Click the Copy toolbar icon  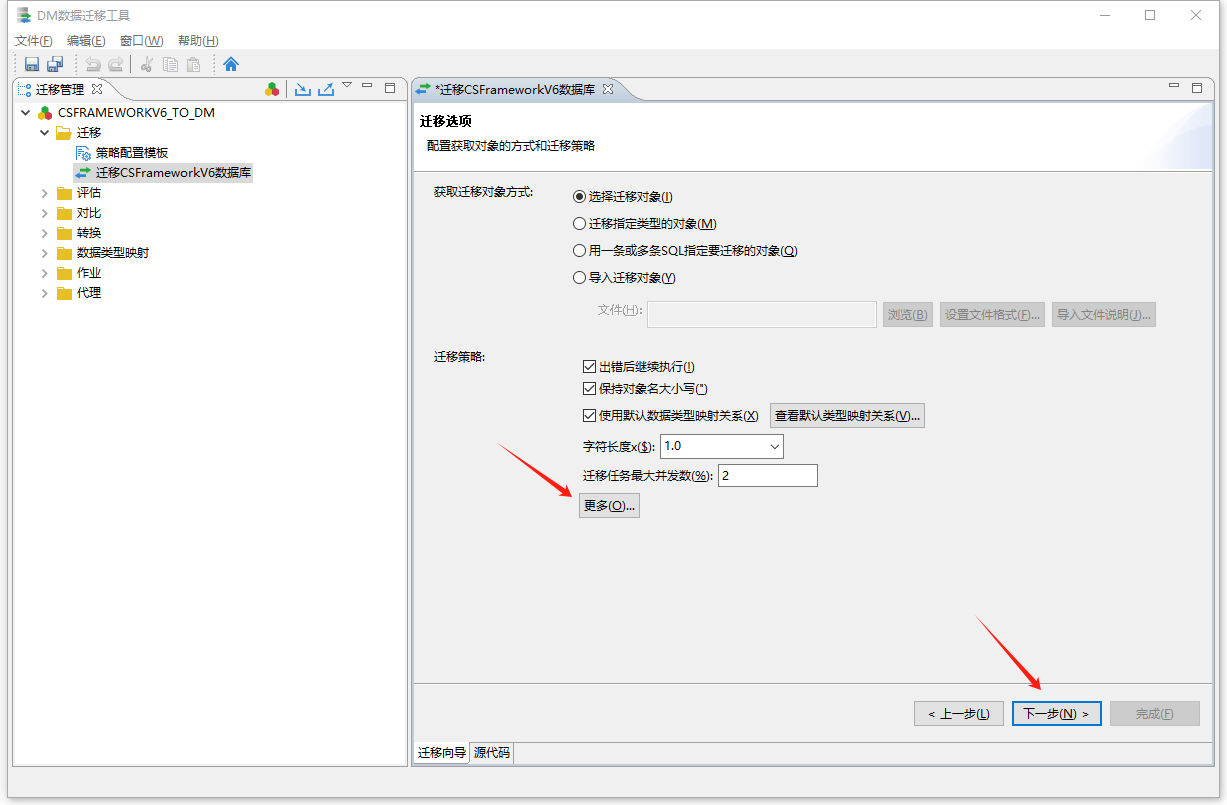coord(170,64)
